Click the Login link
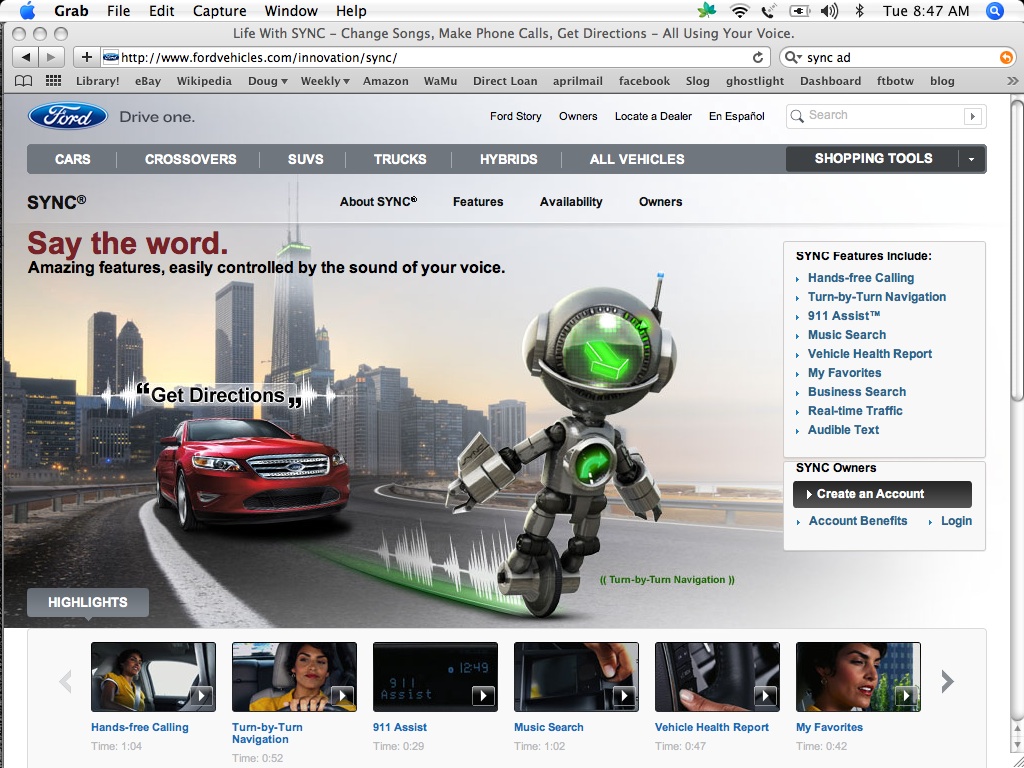The height and width of the screenshot is (768, 1024). pos(956,521)
